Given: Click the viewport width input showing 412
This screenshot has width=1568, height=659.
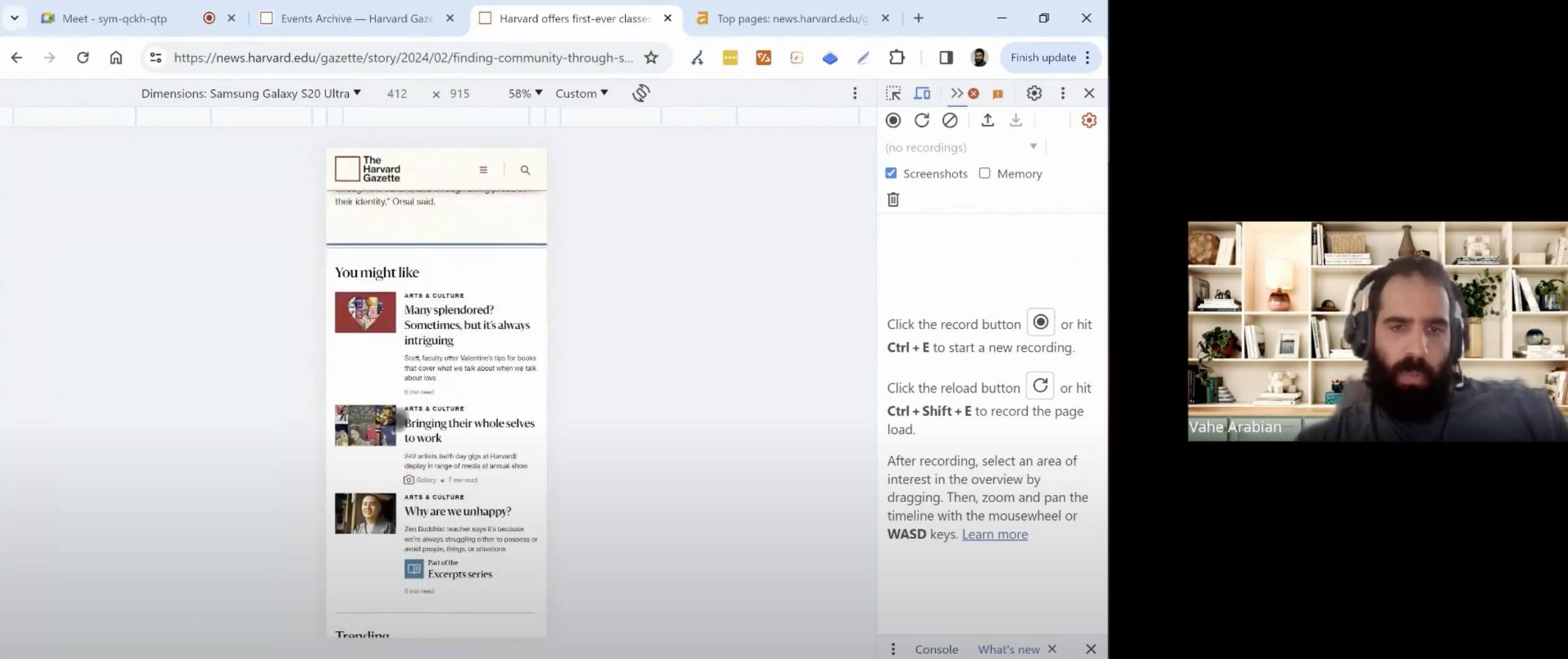Looking at the screenshot, I should (397, 94).
